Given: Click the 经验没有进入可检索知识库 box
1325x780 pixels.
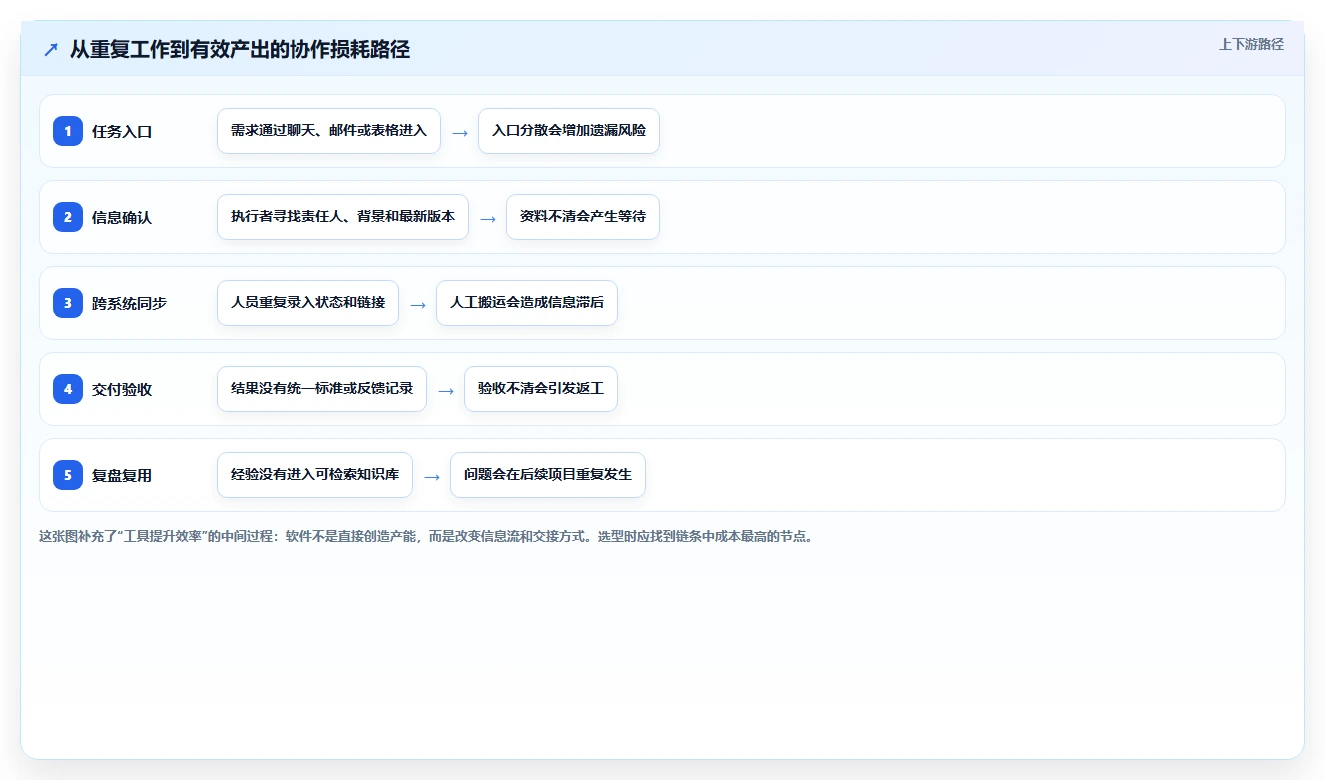Looking at the screenshot, I should [x=315, y=475].
